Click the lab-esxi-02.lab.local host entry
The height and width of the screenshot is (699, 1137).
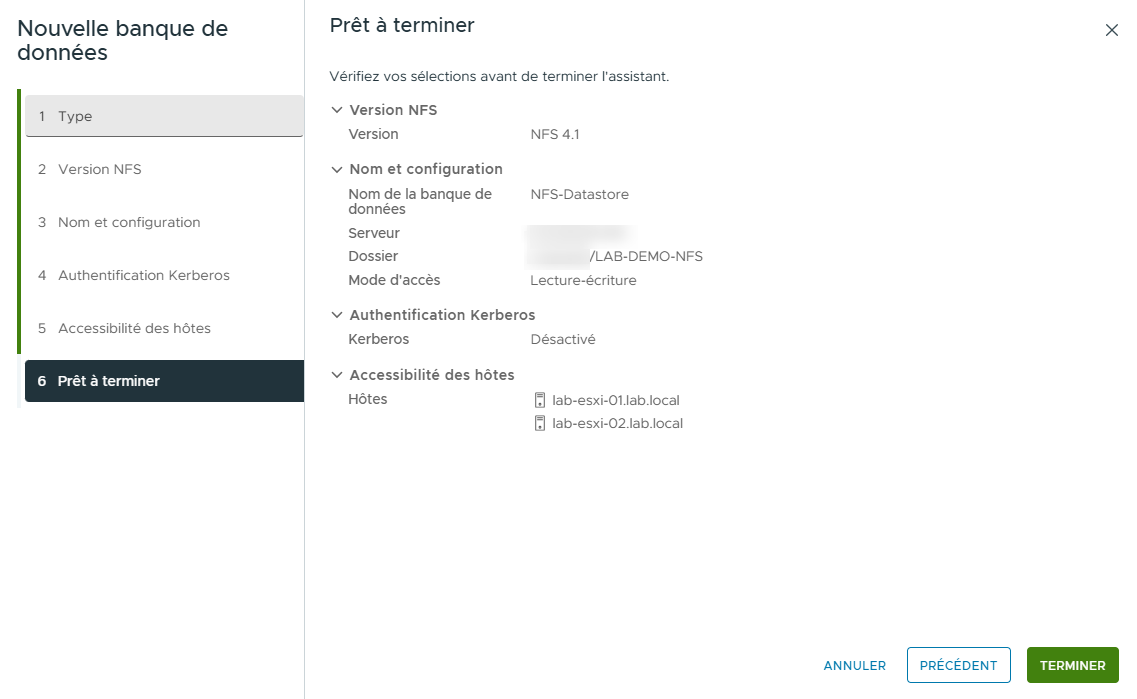click(617, 424)
